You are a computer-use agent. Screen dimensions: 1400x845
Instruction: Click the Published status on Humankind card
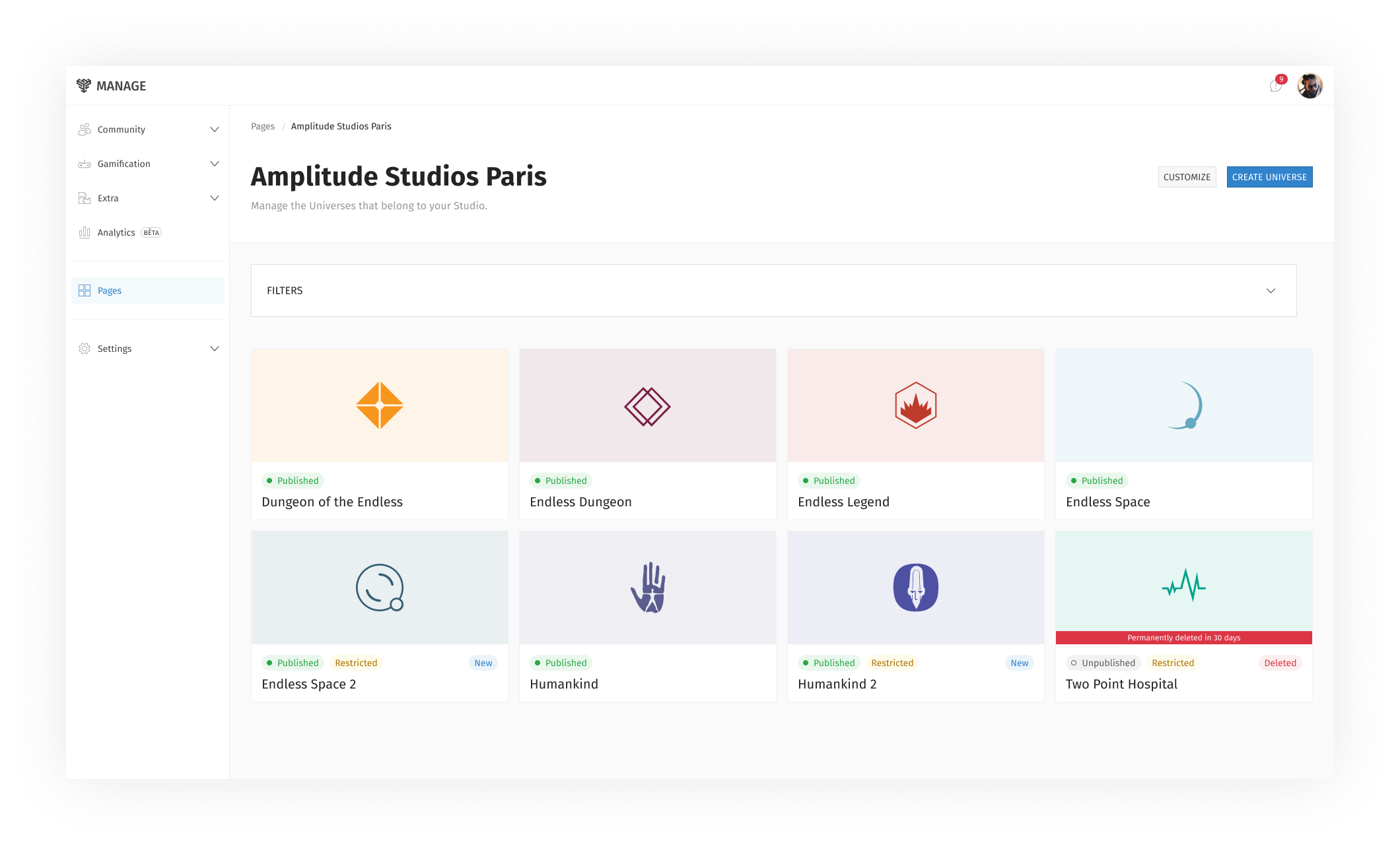coord(561,663)
